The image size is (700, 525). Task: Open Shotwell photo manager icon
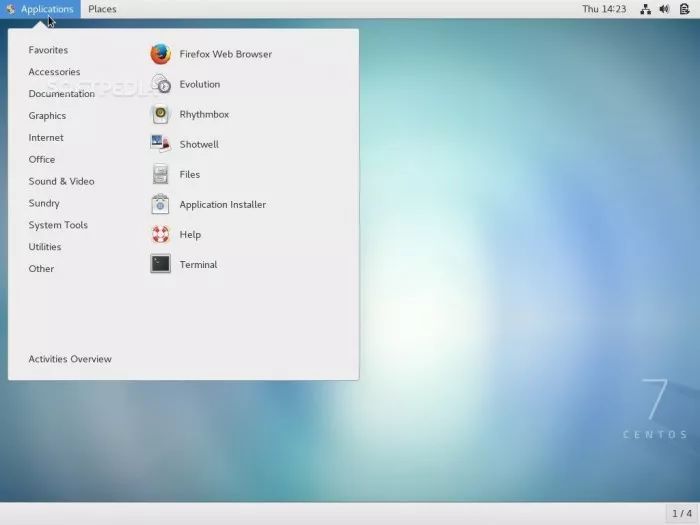(x=160, y=144)
